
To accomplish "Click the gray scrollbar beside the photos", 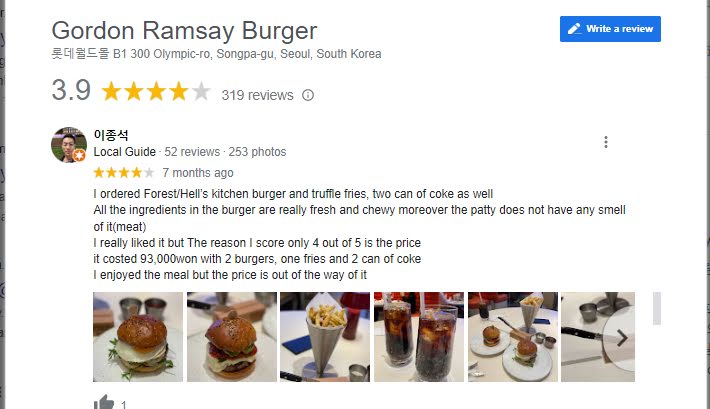I will pos(657,308).
